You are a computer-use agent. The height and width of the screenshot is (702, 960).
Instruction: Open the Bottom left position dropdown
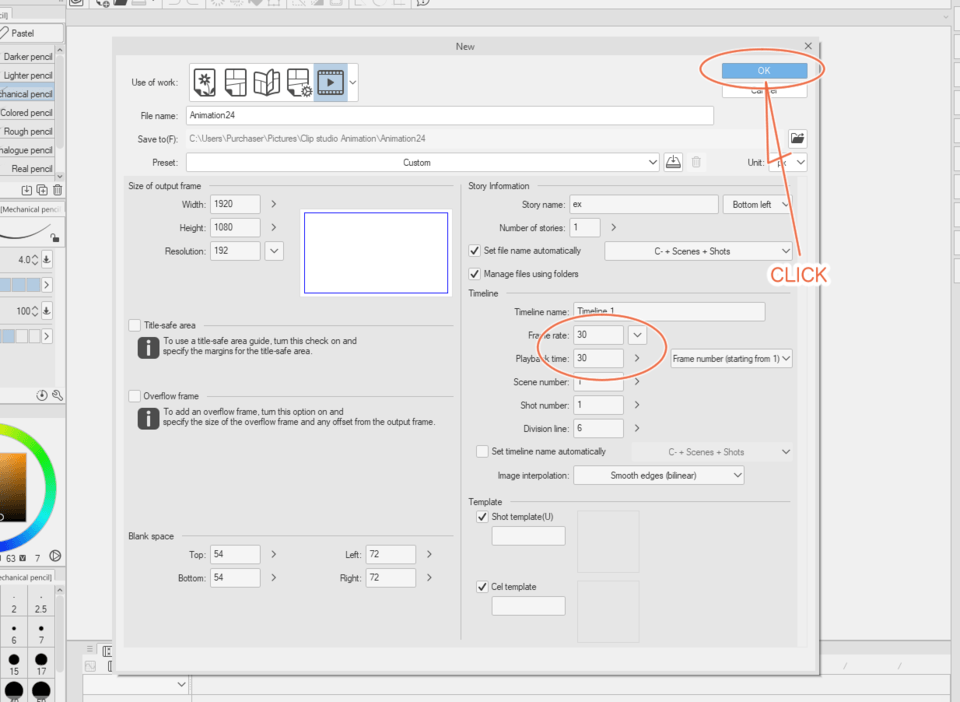(x=758, y=204)
